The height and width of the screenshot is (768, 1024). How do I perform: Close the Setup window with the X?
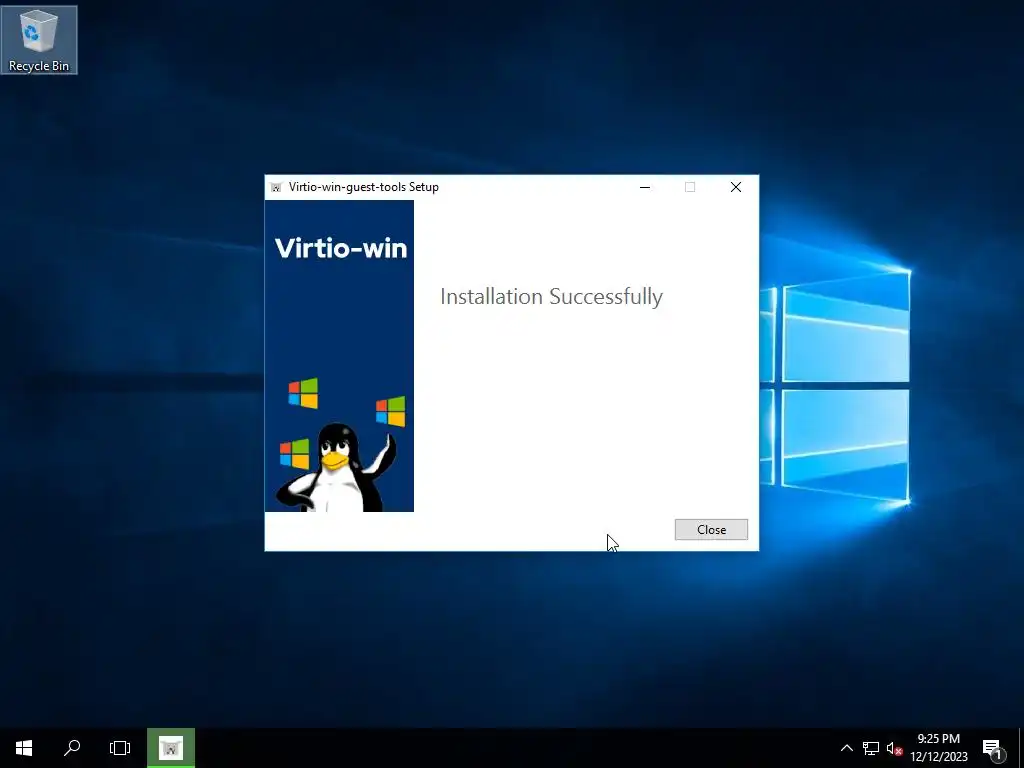tap(736, 187)
